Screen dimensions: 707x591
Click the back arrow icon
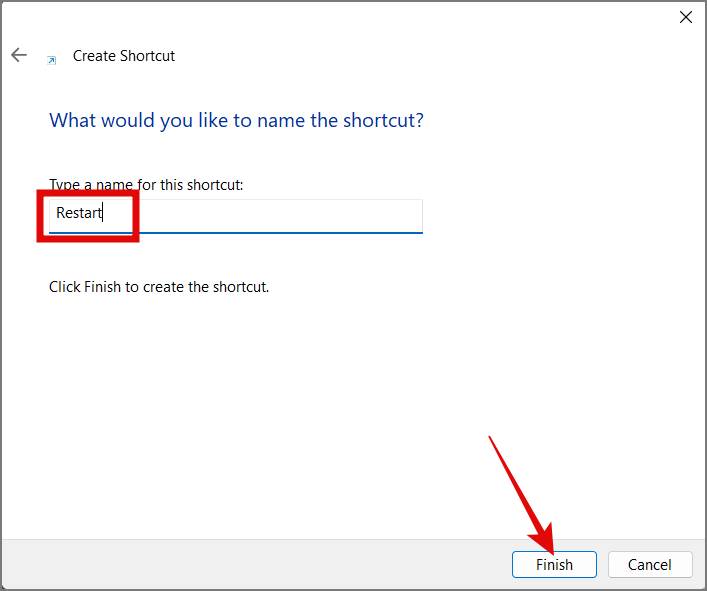point(19,55)
